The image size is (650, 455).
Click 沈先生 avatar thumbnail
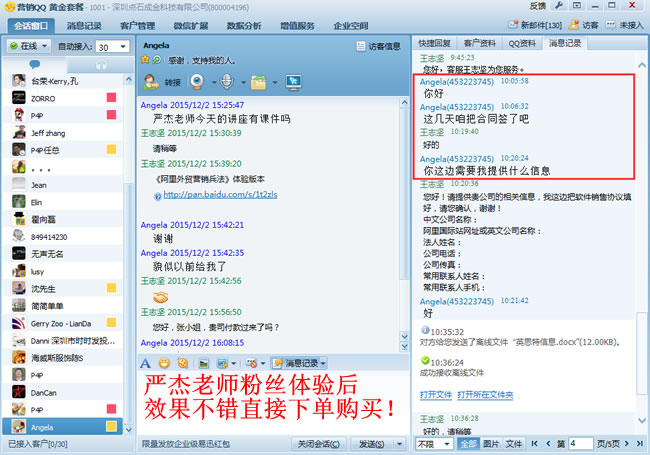[19, 288]
